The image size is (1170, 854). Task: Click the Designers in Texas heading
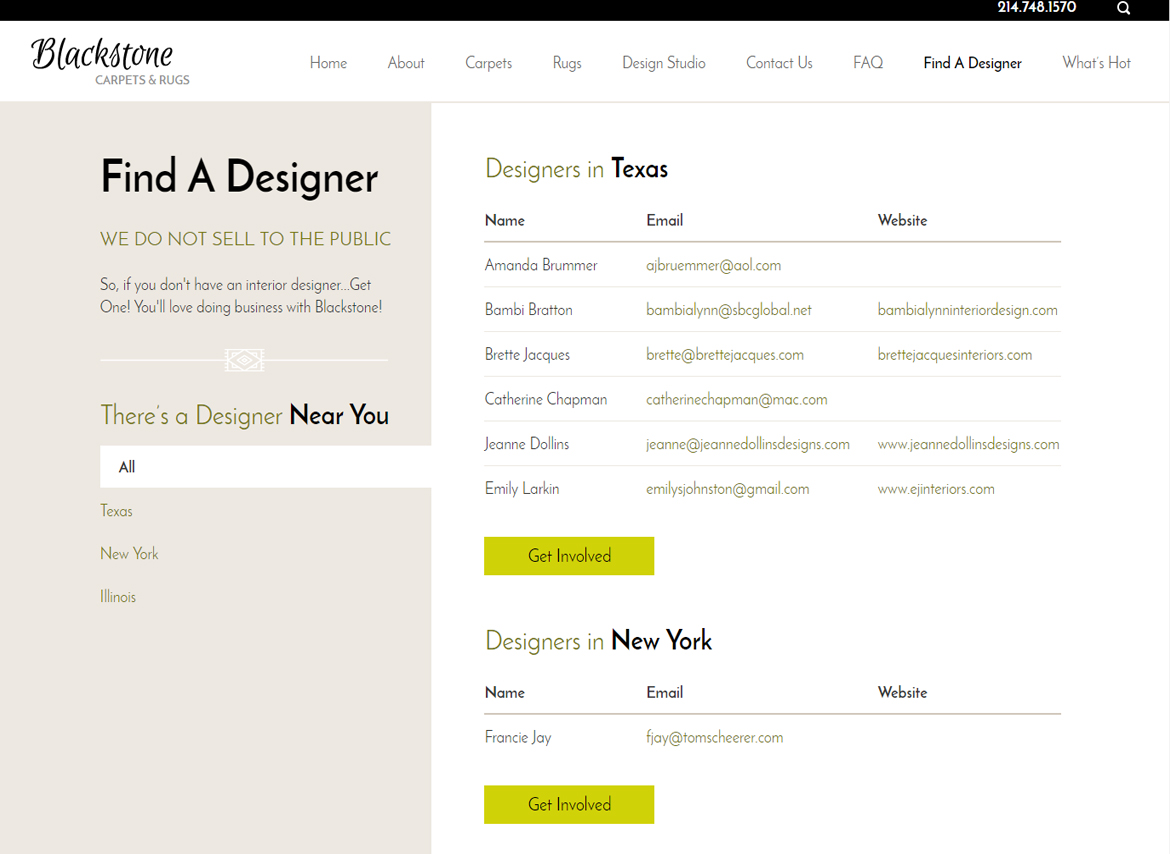[x=576, y=169]
